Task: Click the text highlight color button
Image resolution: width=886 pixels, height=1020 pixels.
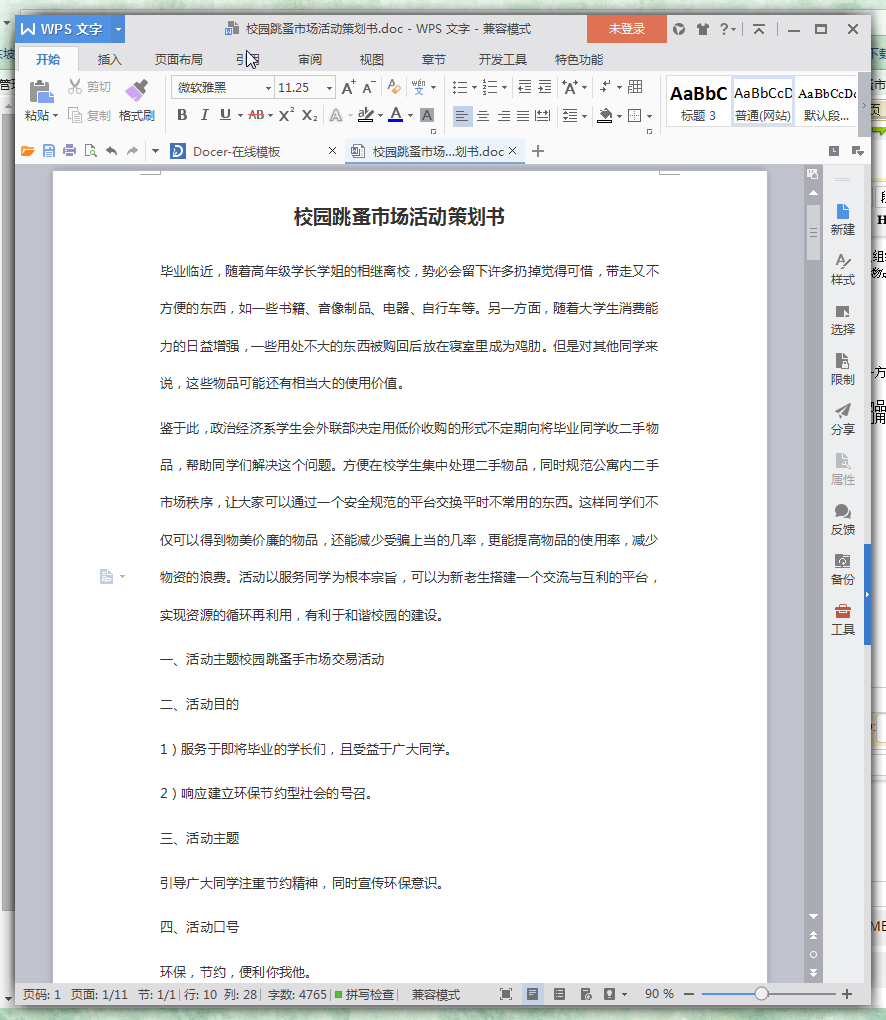Action: click(x=366, y=115)
